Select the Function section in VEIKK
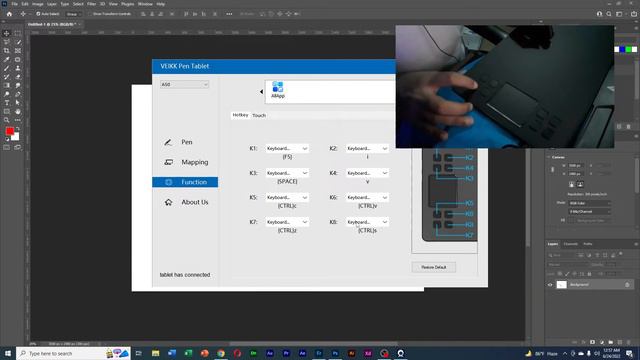Image resolution: width=640 pixels, height=360 pixels. [x=185, y=182]
